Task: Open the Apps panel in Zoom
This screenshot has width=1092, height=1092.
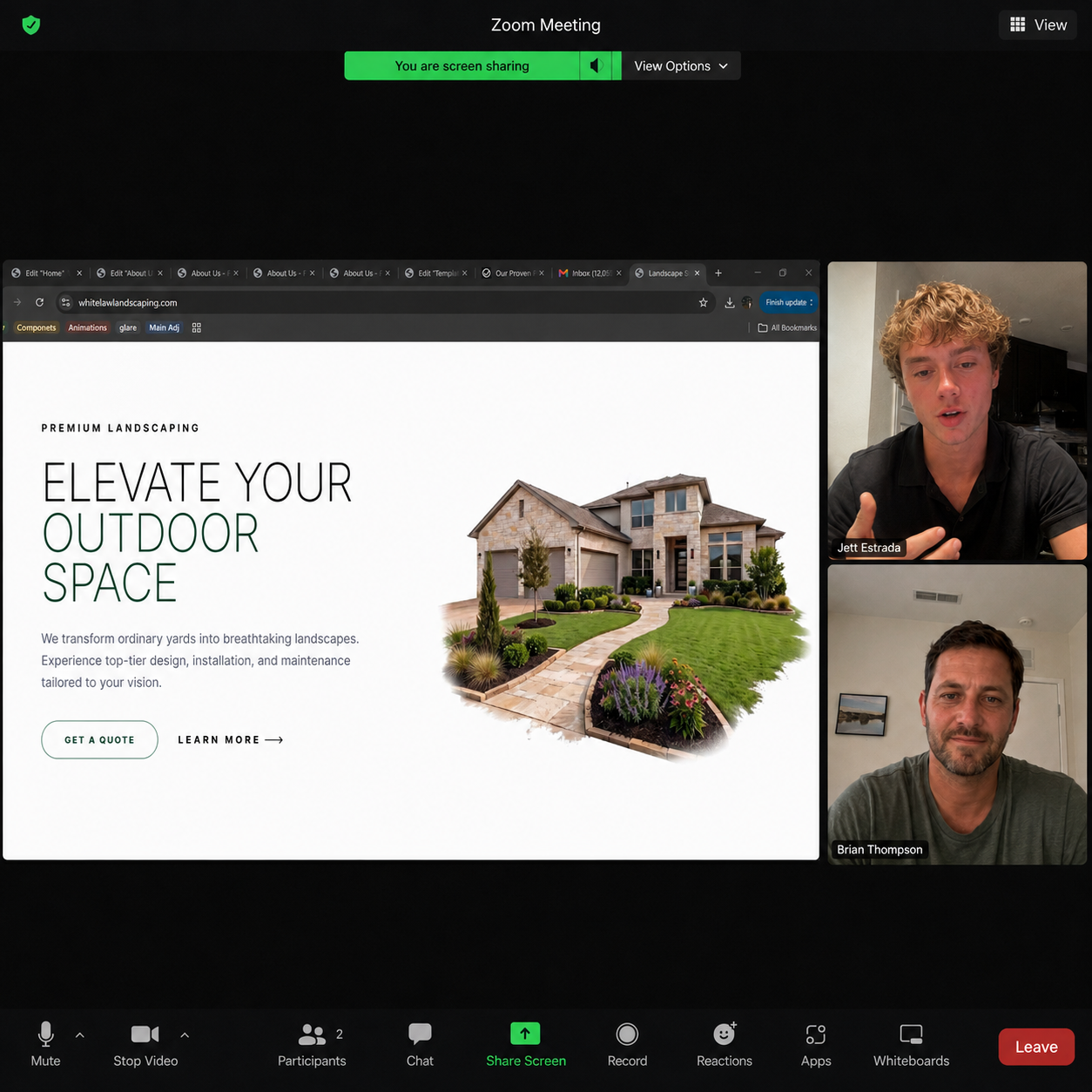Action: 816,1045
